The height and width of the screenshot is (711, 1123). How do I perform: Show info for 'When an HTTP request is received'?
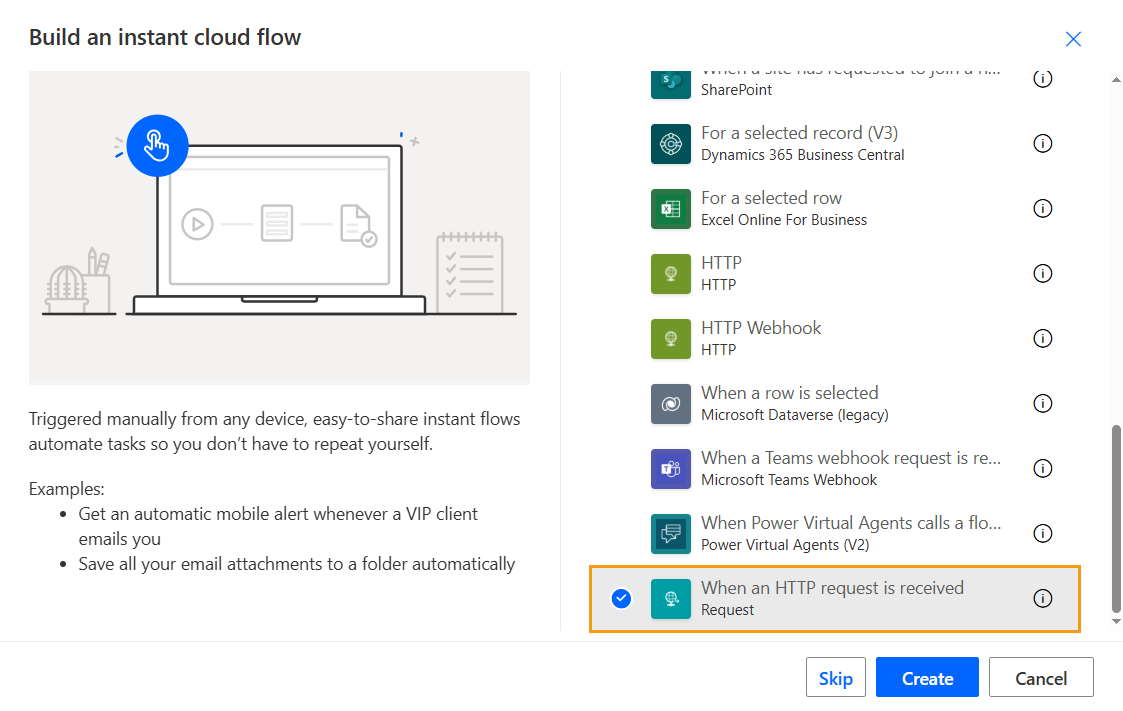1043,599
